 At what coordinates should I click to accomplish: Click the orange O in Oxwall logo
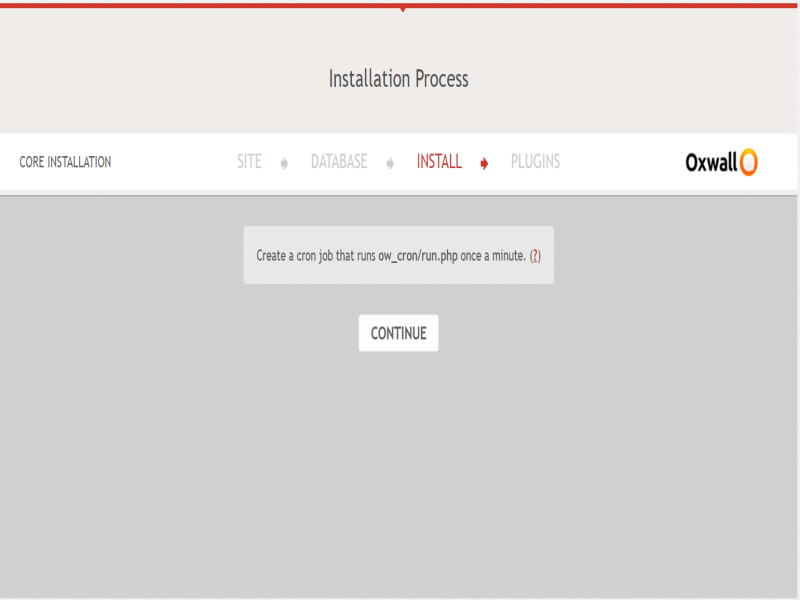coord(748,162)
